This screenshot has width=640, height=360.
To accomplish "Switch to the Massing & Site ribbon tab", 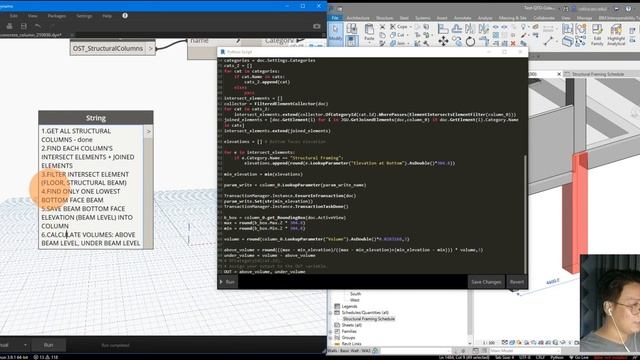I will coord(513,18).
